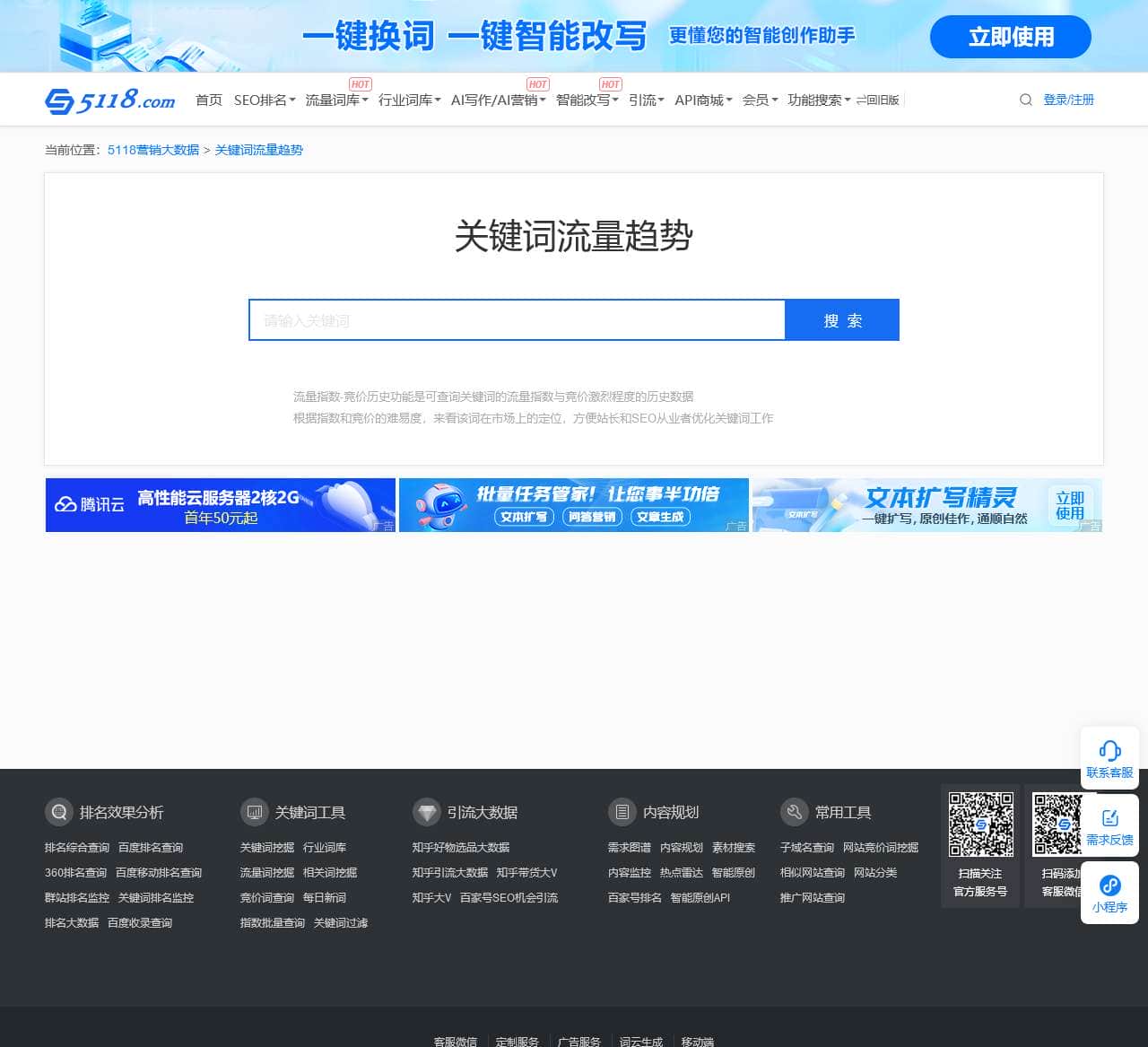Open the 功能搜索 dropdown

(820, 100)
